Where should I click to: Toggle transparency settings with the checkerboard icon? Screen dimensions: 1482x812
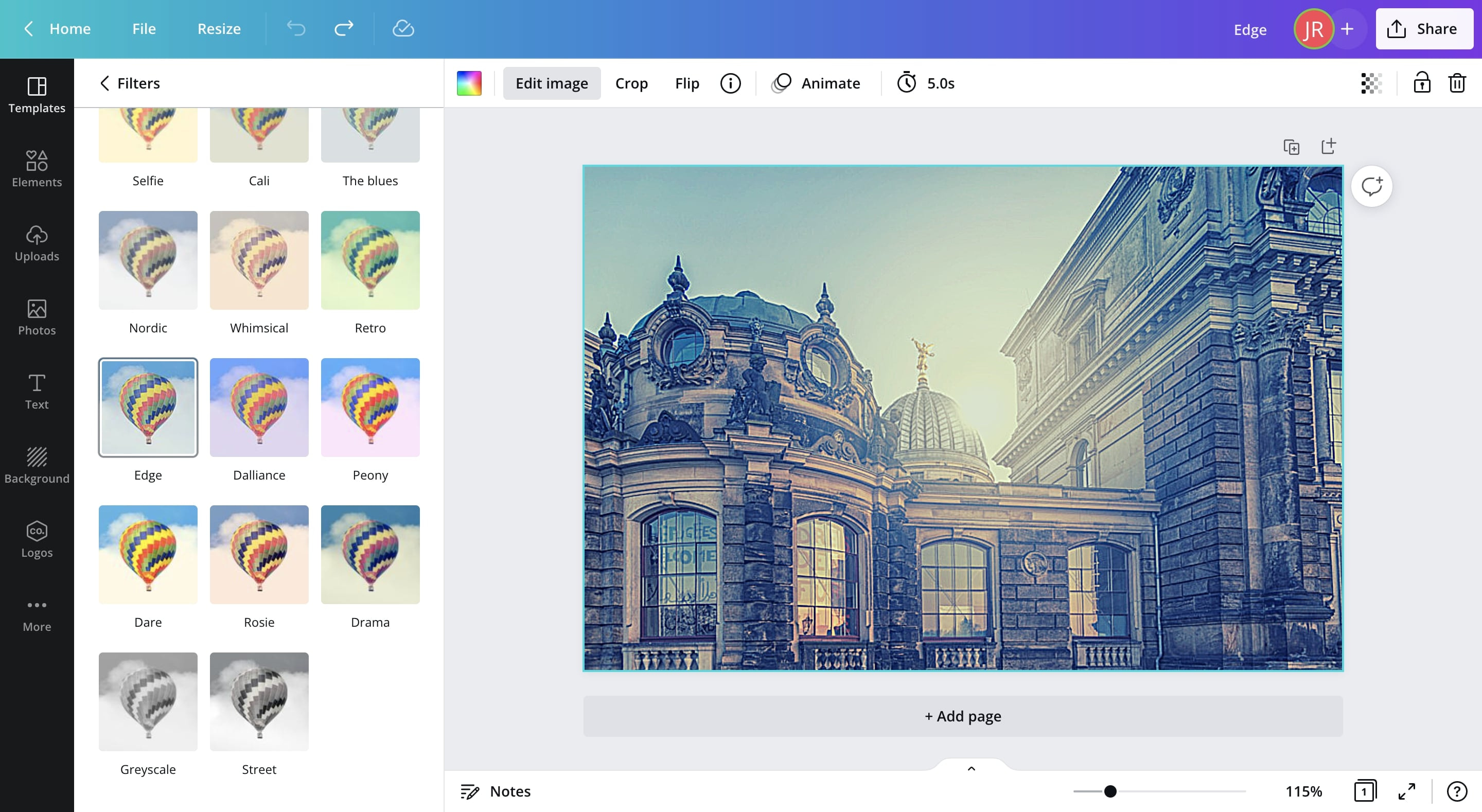coord(1371,83)
